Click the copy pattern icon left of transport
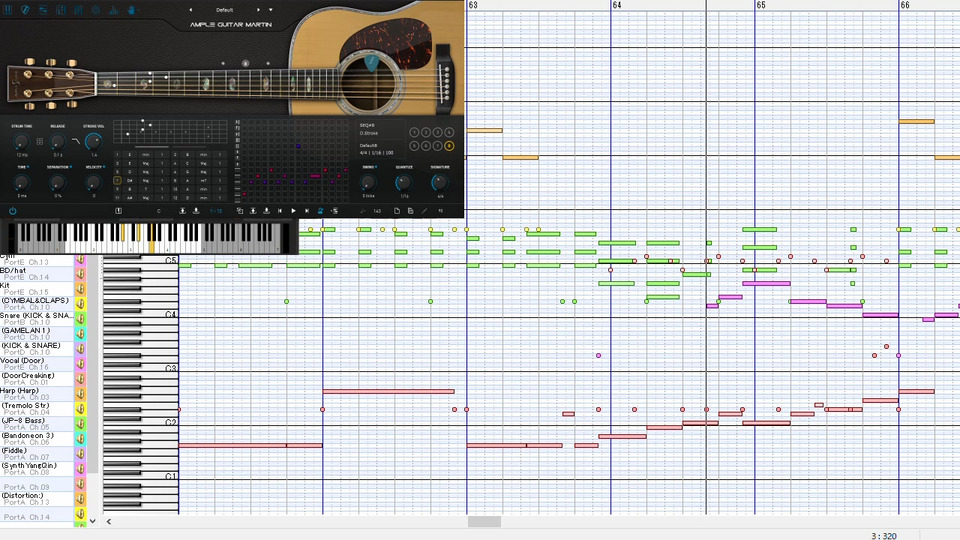The image size is (960, 540). coord(239,211)
